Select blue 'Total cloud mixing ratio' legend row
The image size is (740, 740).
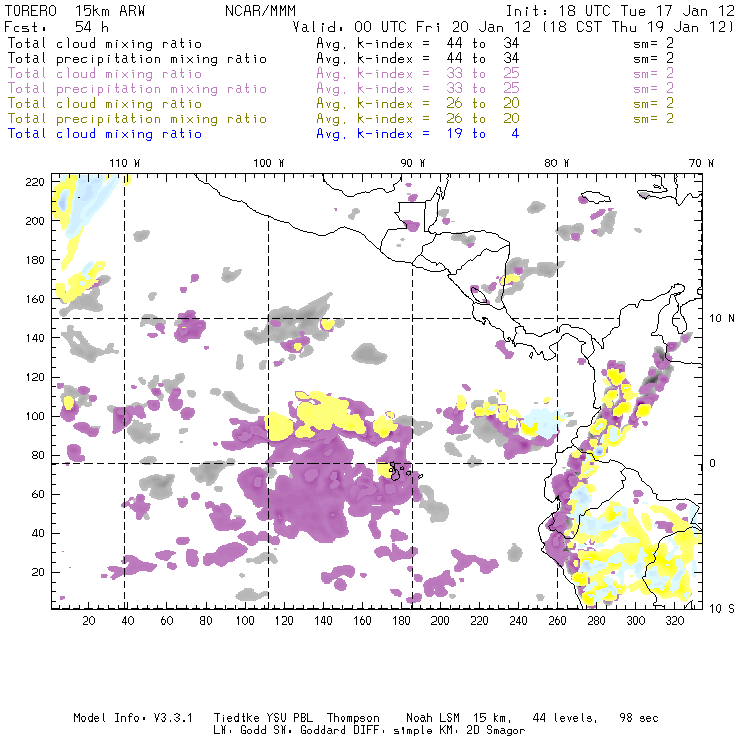coord(263,134)
